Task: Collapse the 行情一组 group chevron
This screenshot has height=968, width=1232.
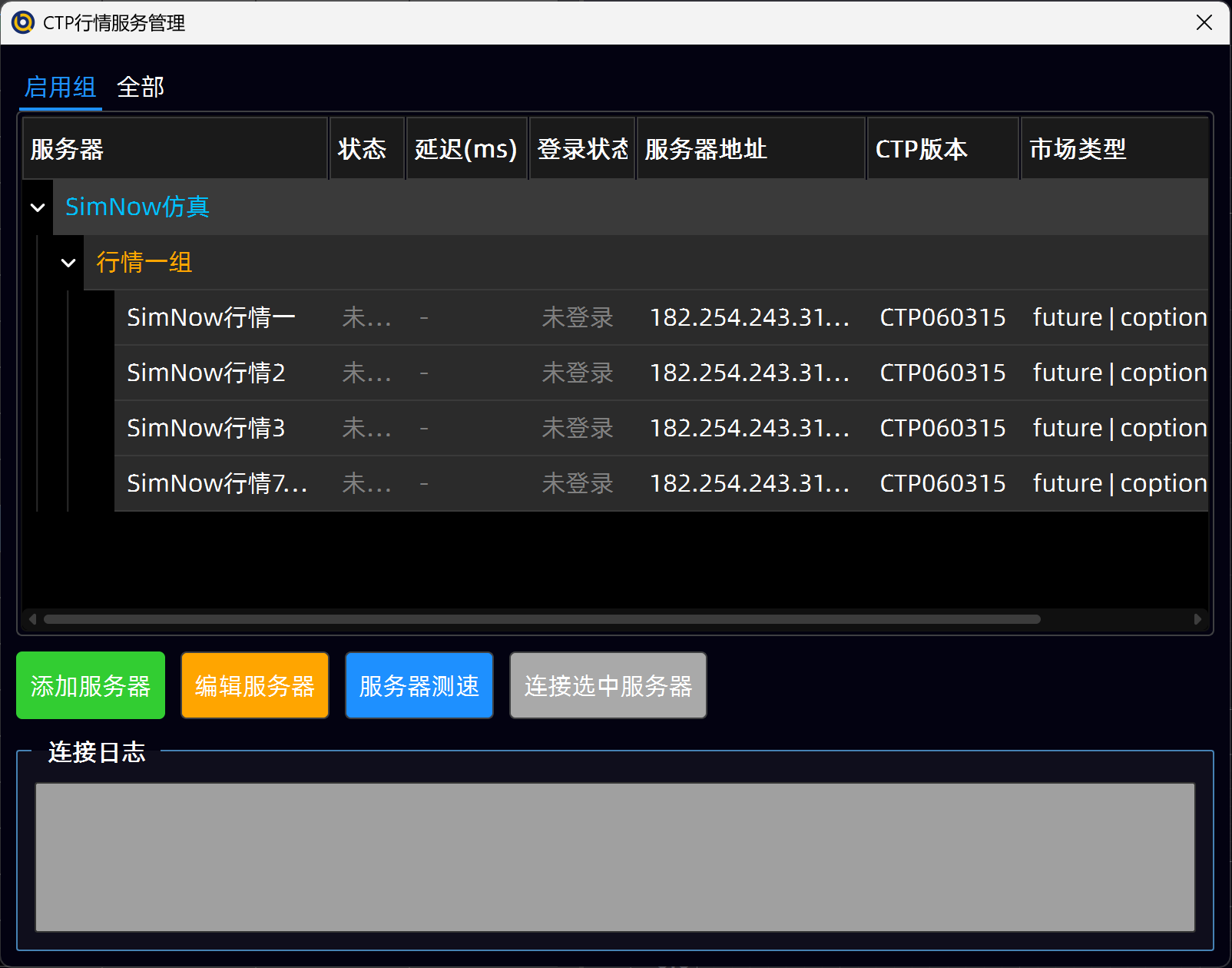Action: tap(68, 263)
